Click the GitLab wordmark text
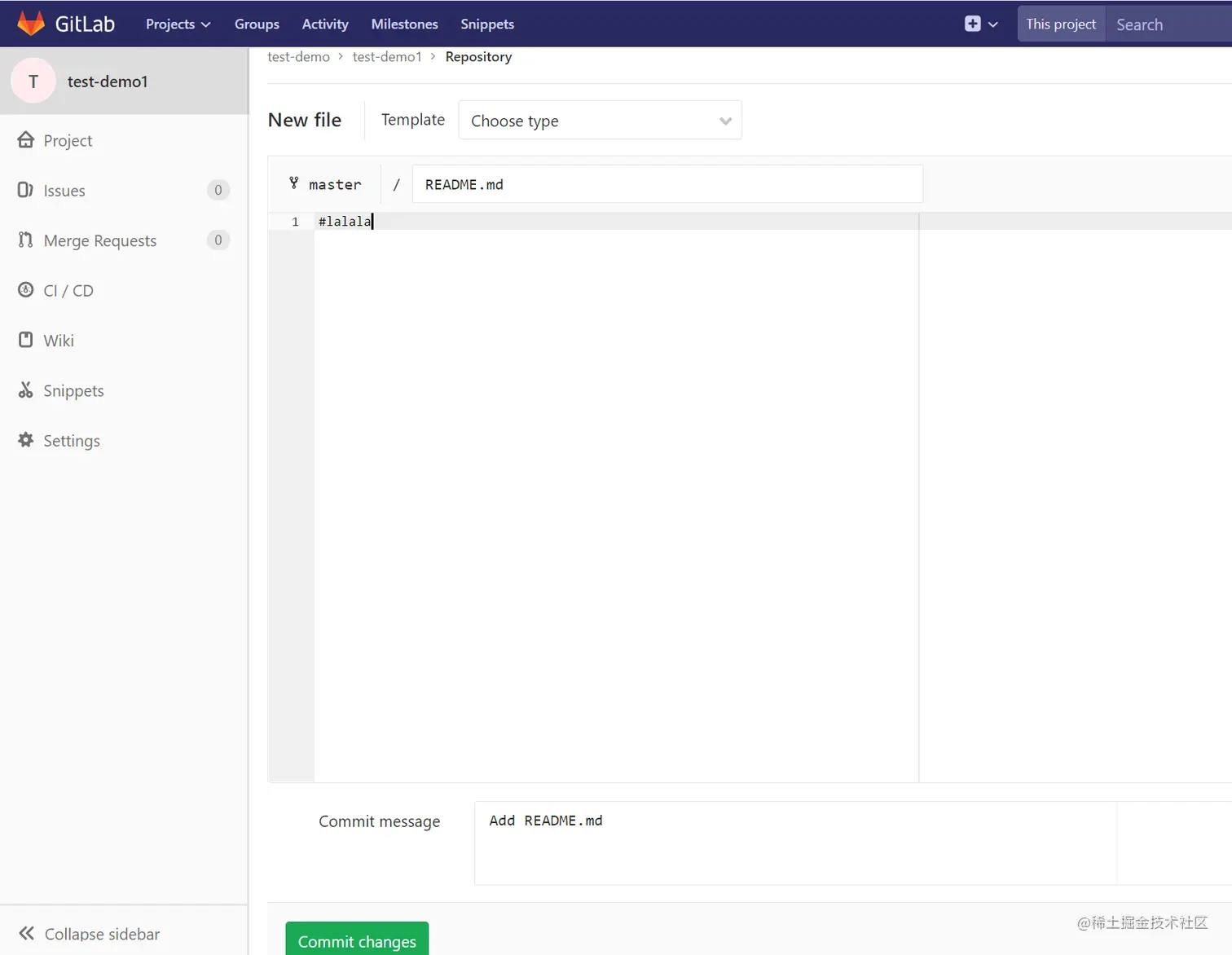 (x=85, y=24)
